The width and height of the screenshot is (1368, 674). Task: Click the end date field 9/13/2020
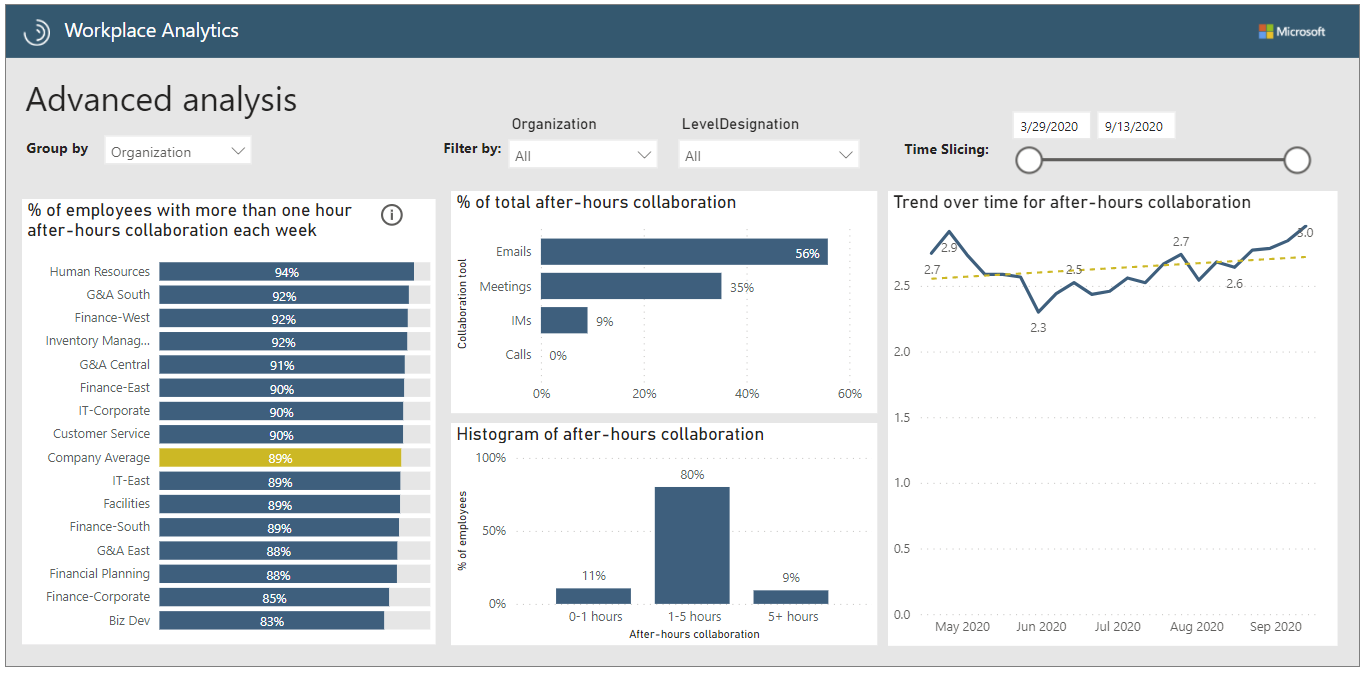[x=1135, y=126]
